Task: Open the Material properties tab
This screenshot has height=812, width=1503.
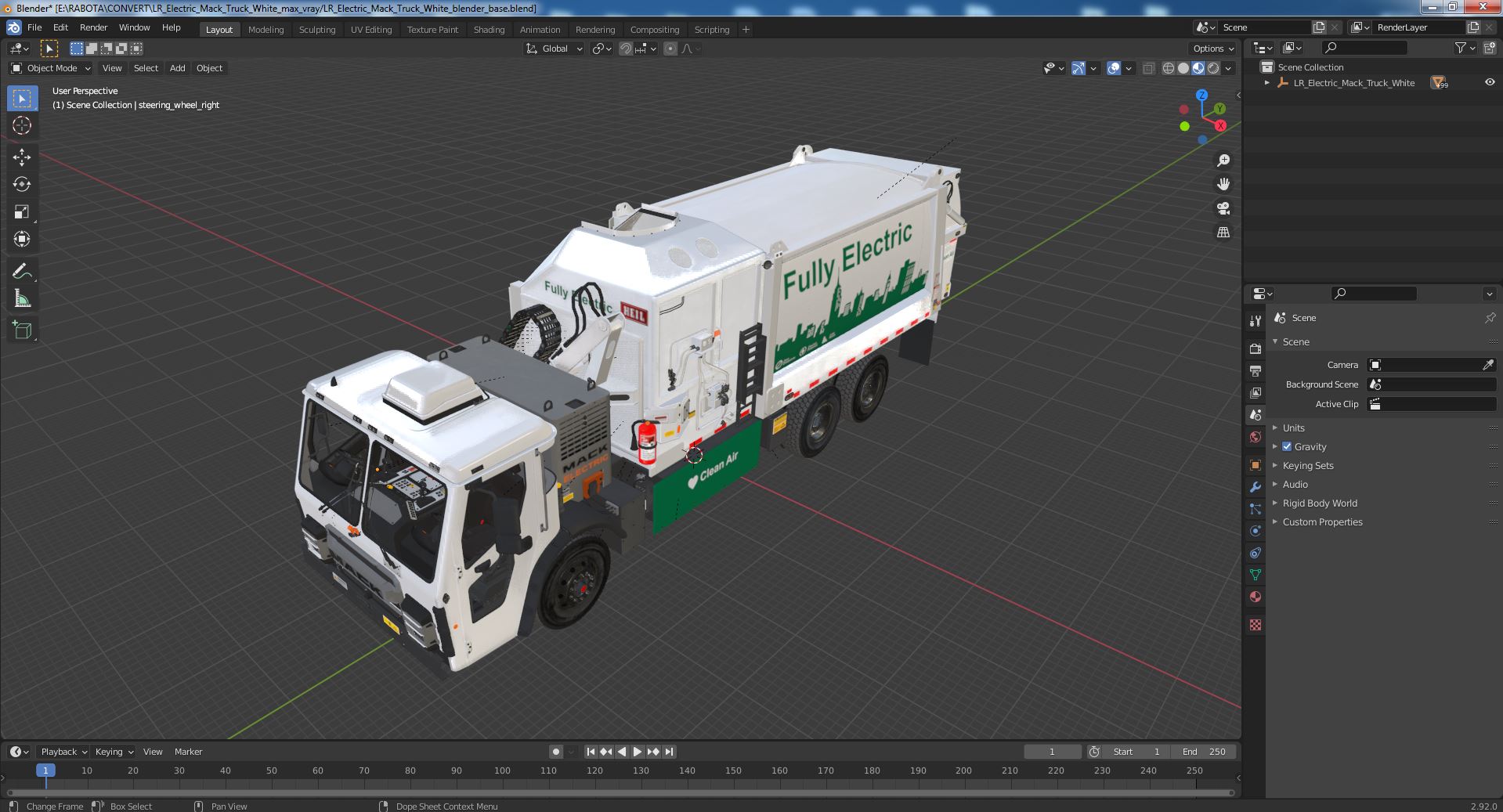Action: click(x=1256, y=597)
